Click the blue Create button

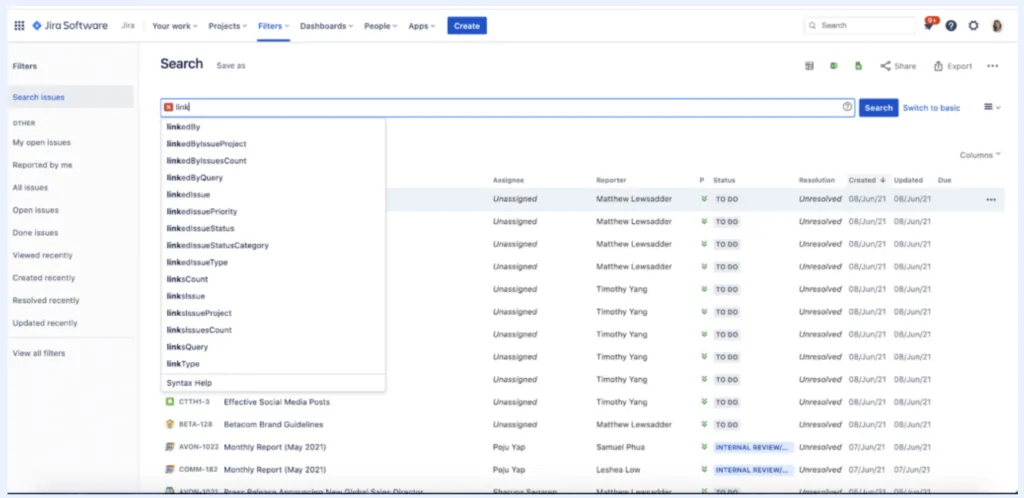click(x=467, y=26)
